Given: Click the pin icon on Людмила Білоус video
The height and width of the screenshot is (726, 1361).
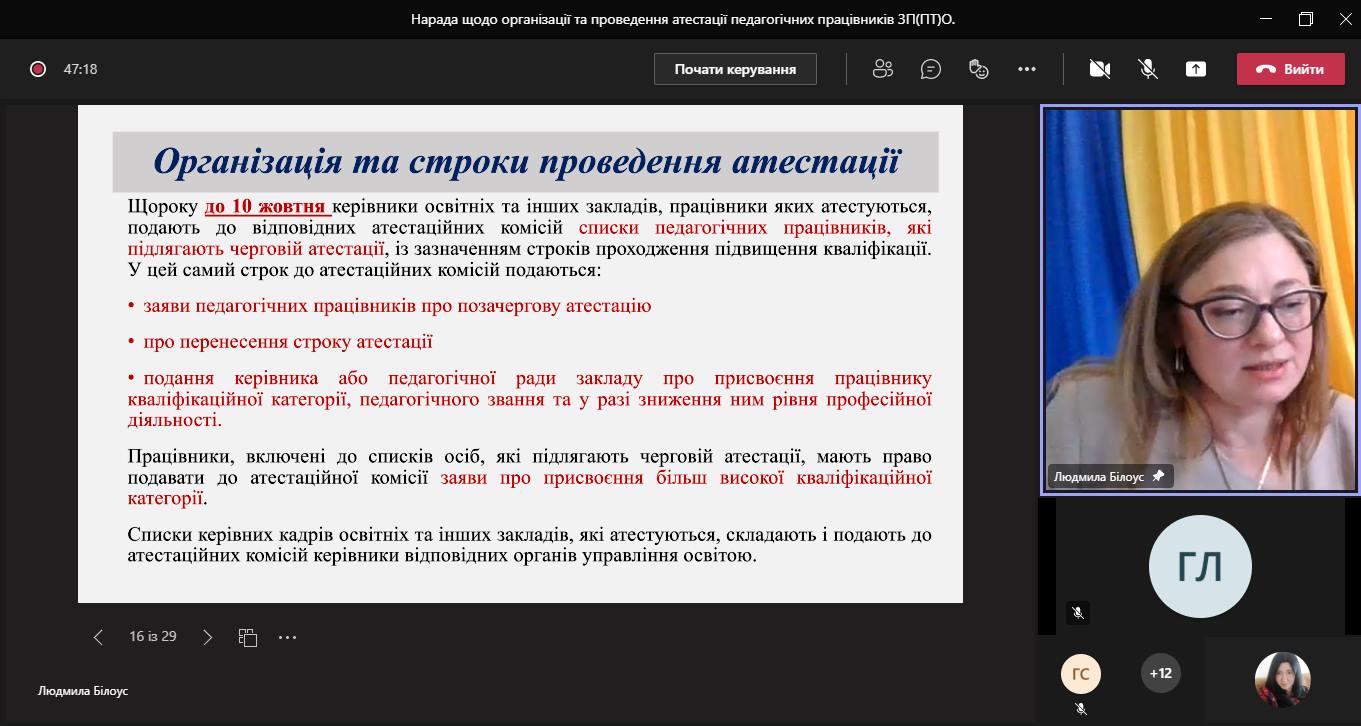Looking at the screenshot, I should pyautogui.click(x=1158, y=477).
